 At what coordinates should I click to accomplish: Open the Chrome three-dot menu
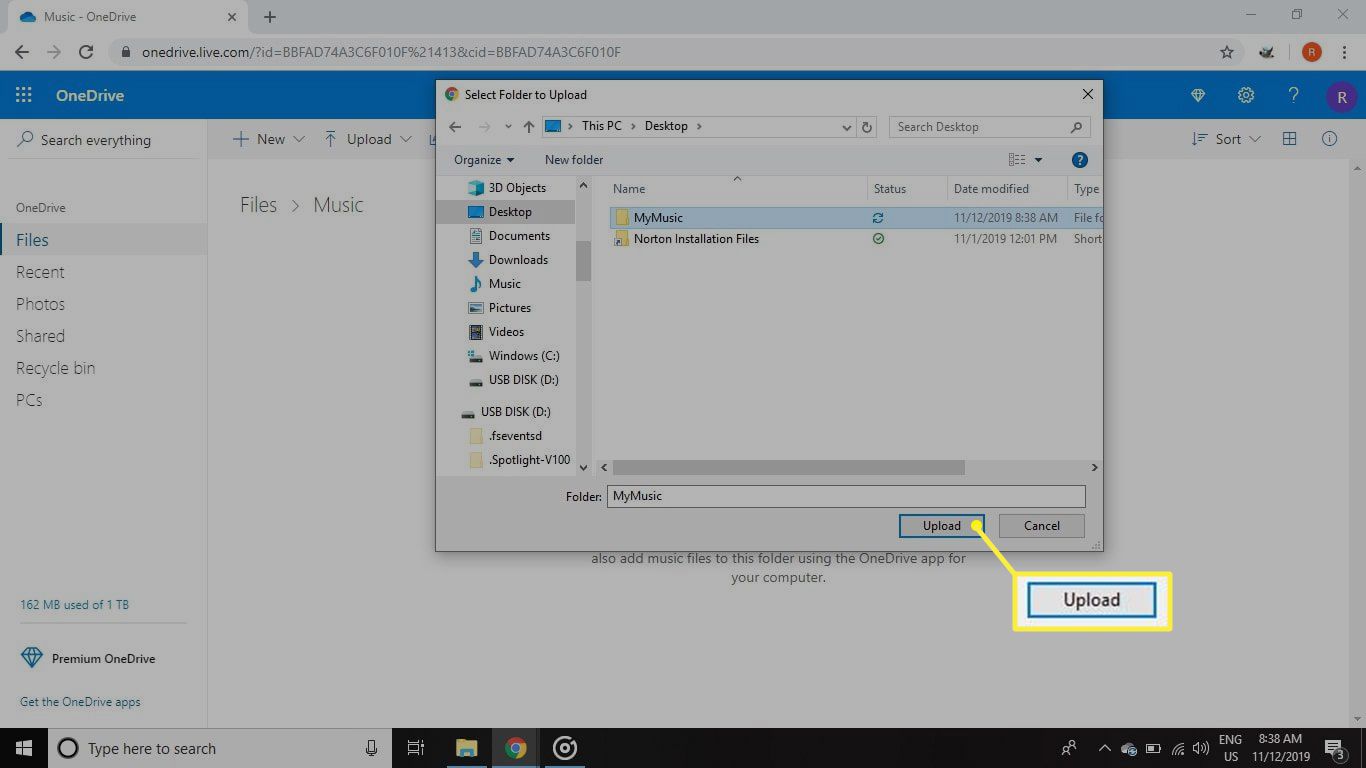(1345, 52)
